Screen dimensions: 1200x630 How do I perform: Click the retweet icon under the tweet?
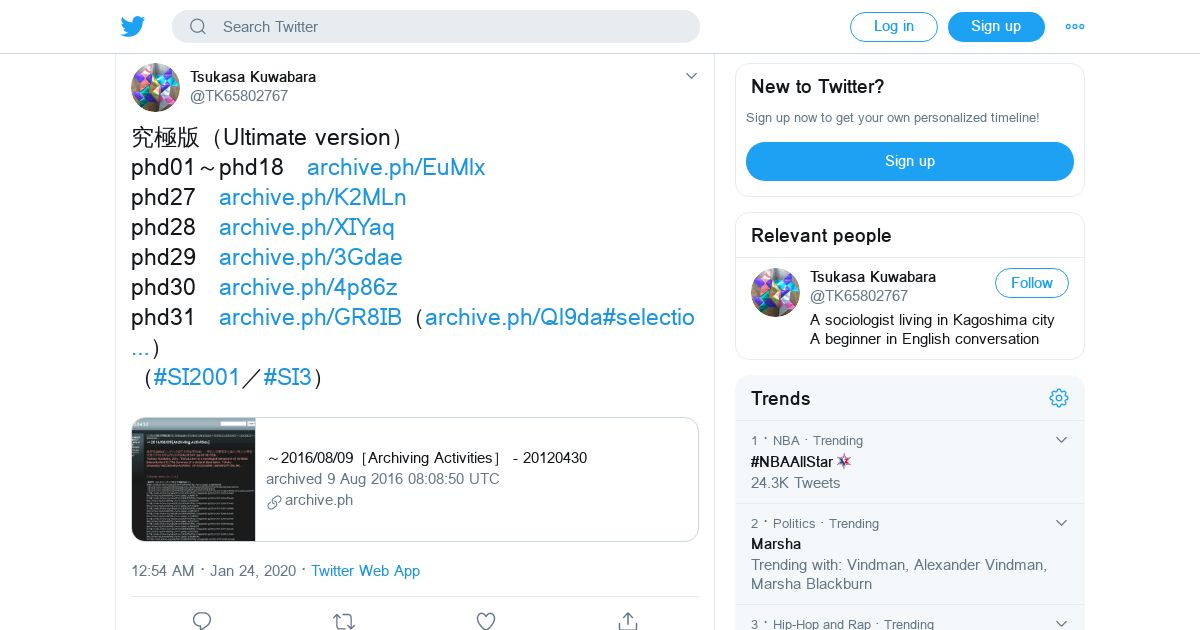pos(344,621)
